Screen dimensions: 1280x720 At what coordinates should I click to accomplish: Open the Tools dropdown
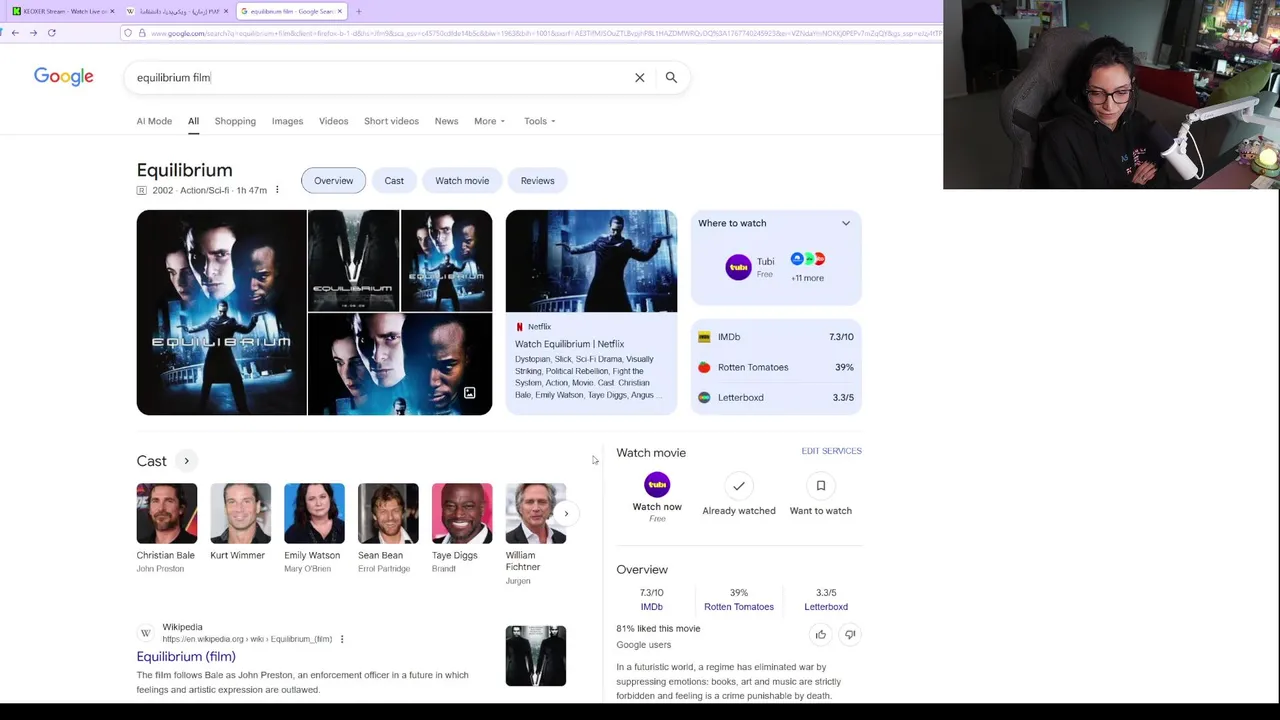[540, 121]
